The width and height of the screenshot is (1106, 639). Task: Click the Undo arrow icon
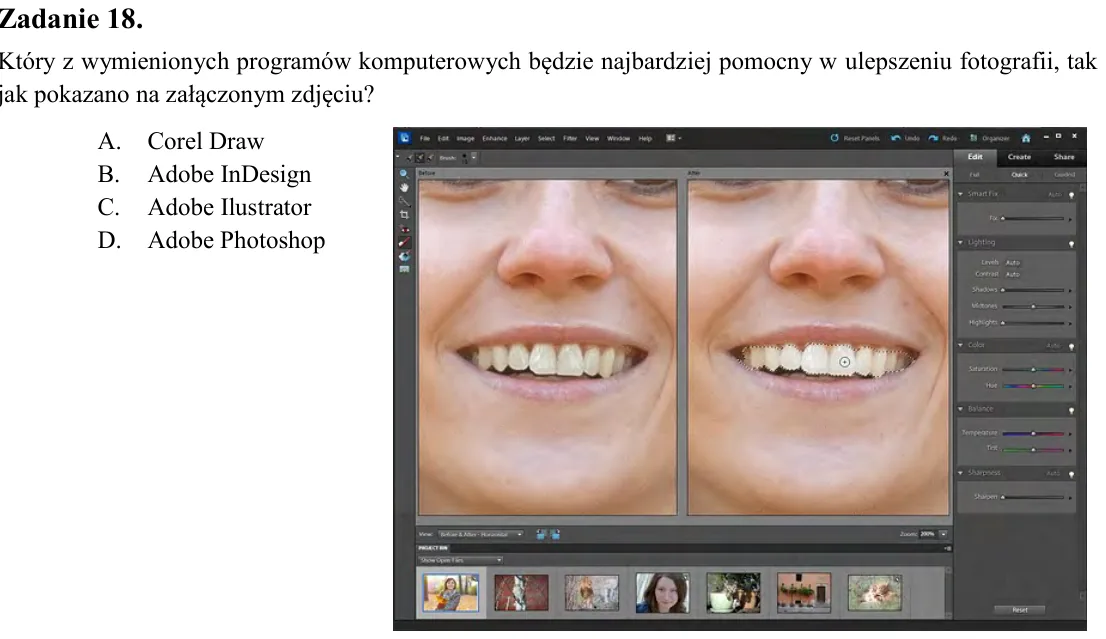click(896, 138)
